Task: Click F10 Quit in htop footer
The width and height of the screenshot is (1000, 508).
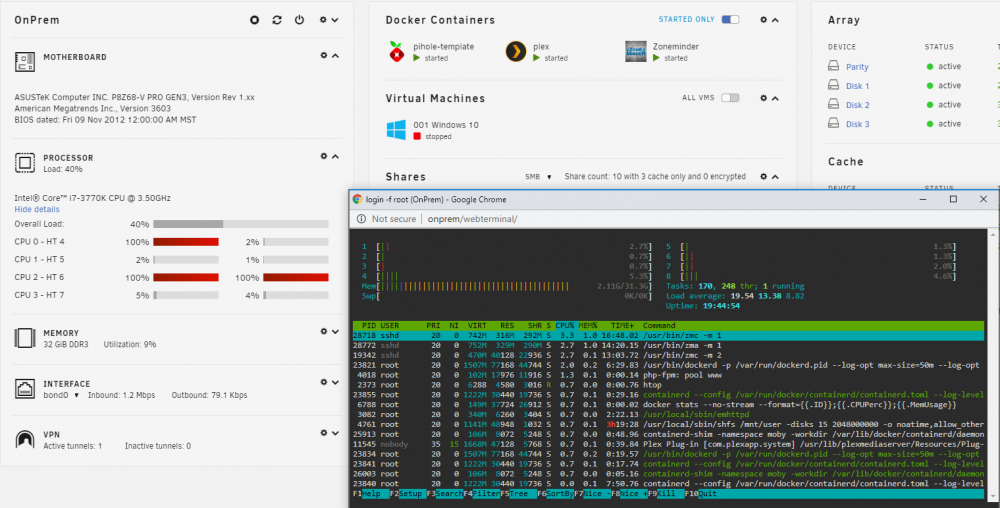Action: [701, 493]
